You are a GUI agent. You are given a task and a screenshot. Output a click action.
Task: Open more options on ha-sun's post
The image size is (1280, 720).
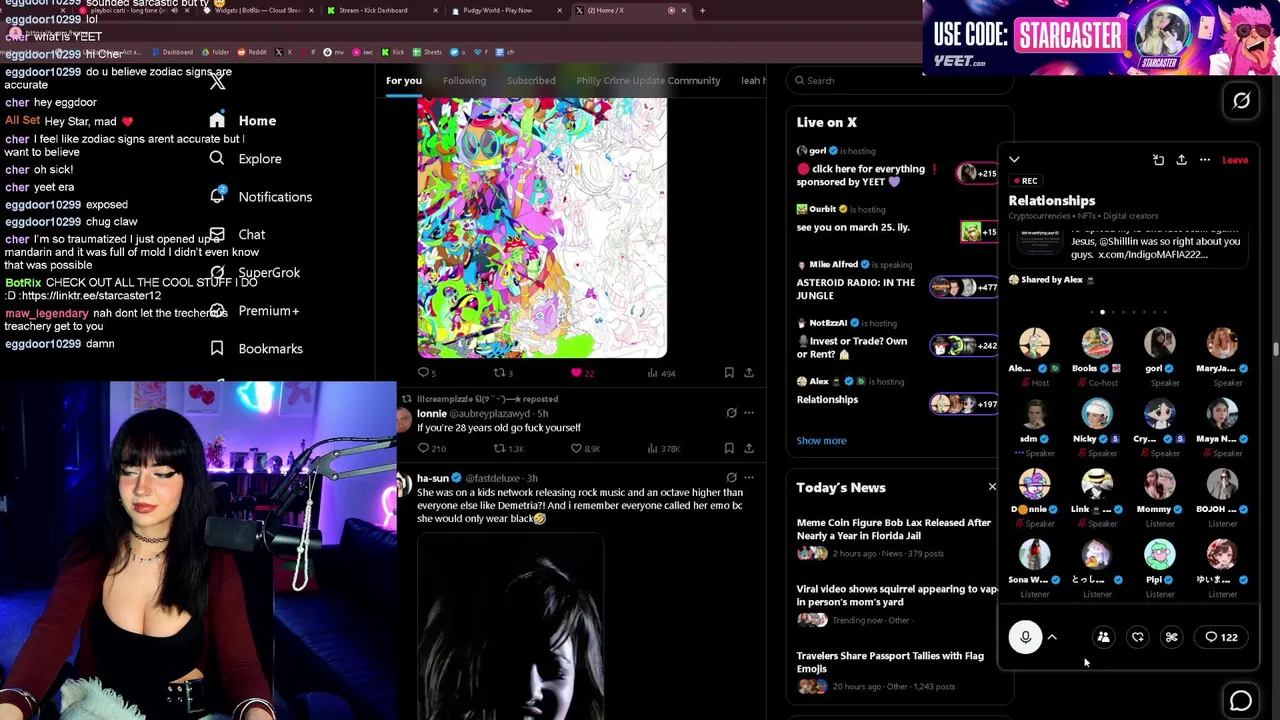point(748,478)
